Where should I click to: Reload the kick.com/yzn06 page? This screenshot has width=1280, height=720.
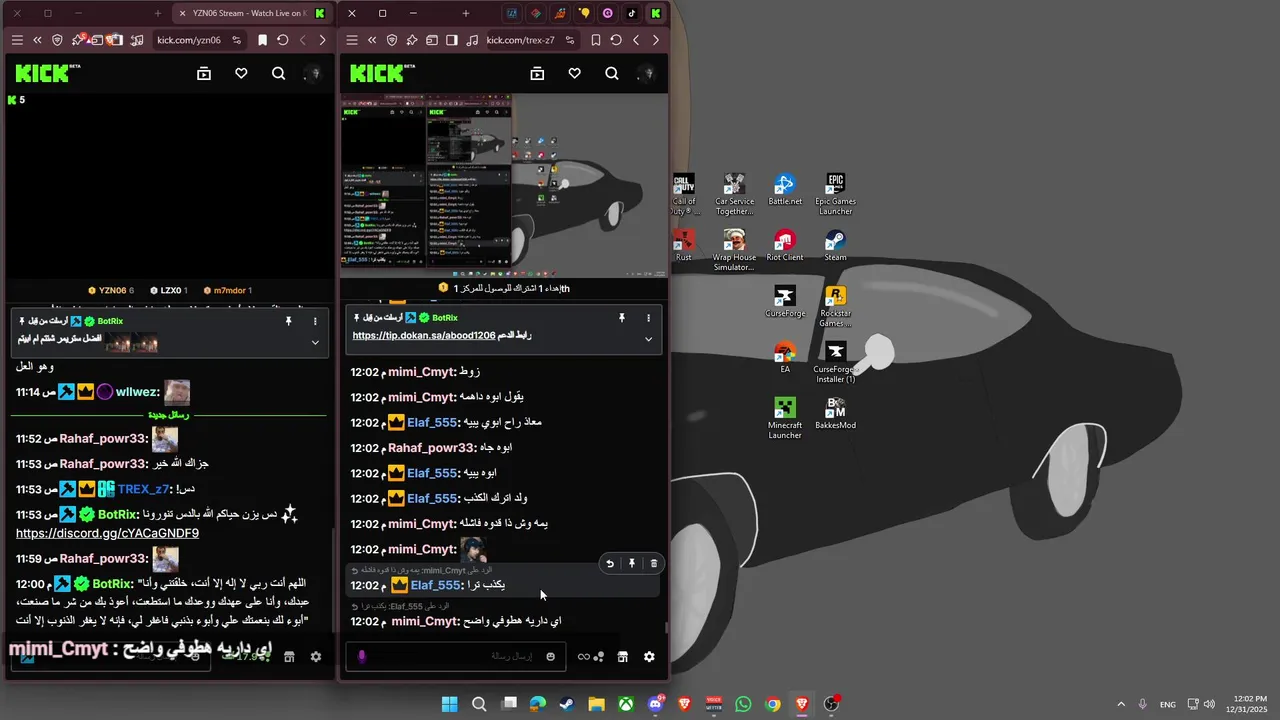click(282, 40)
